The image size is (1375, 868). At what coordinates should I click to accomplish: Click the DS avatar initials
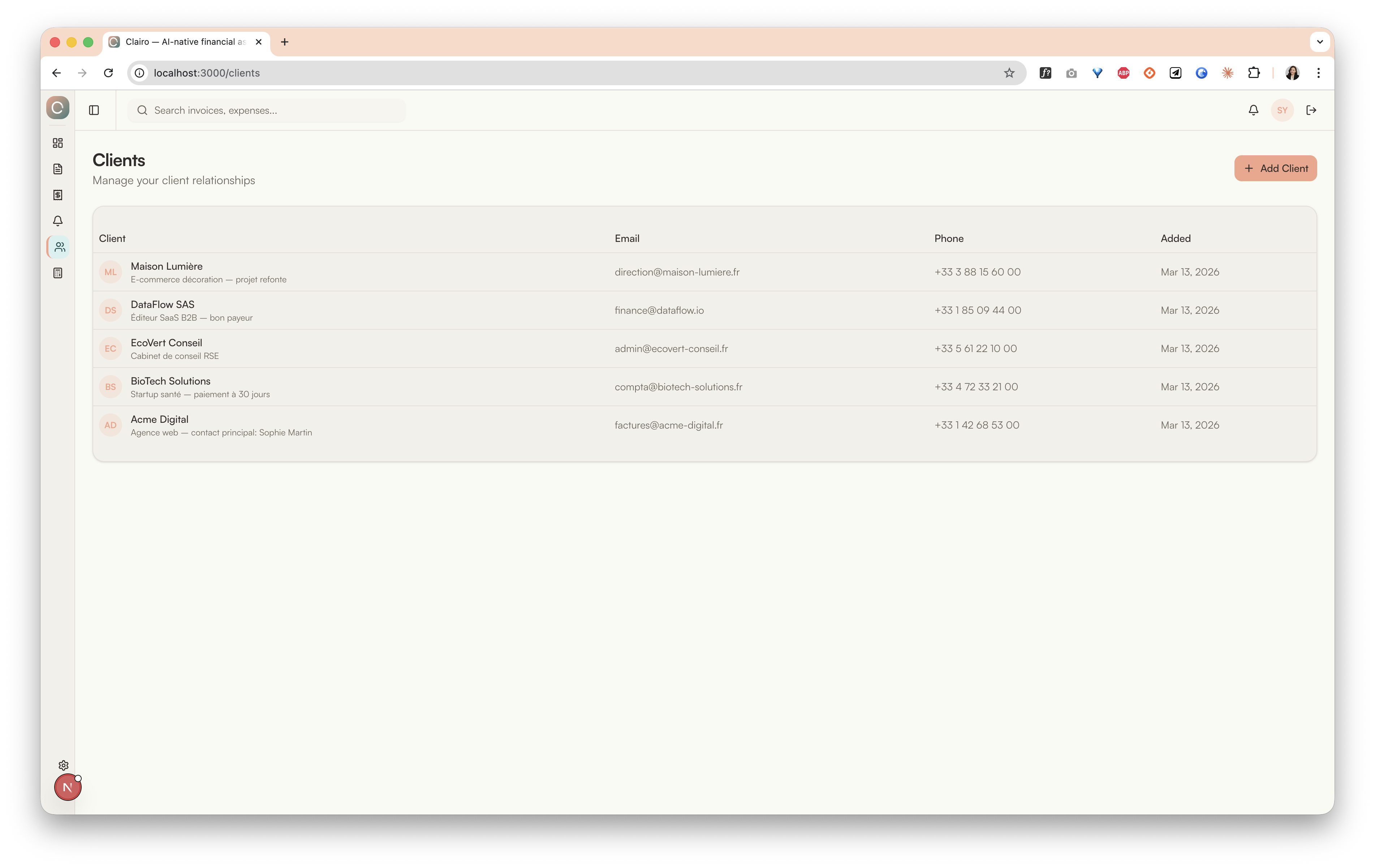pyautogui.click(x=110, y=311)
